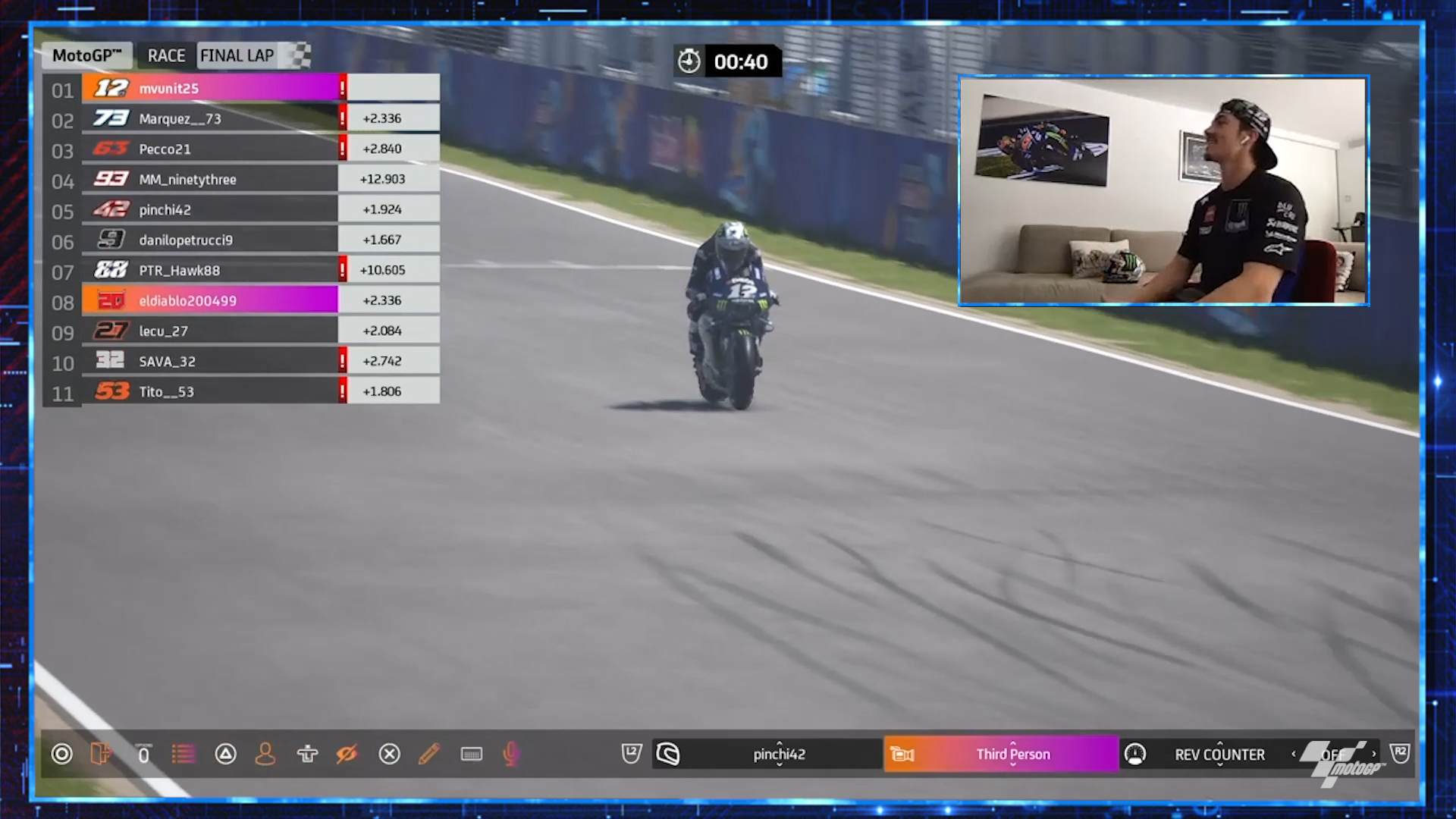This screenshot has width=1456, height=819.
Task: Toggle the crossed-out eye visibility icon
Action: pyautogui.click(x=347, y=754)
